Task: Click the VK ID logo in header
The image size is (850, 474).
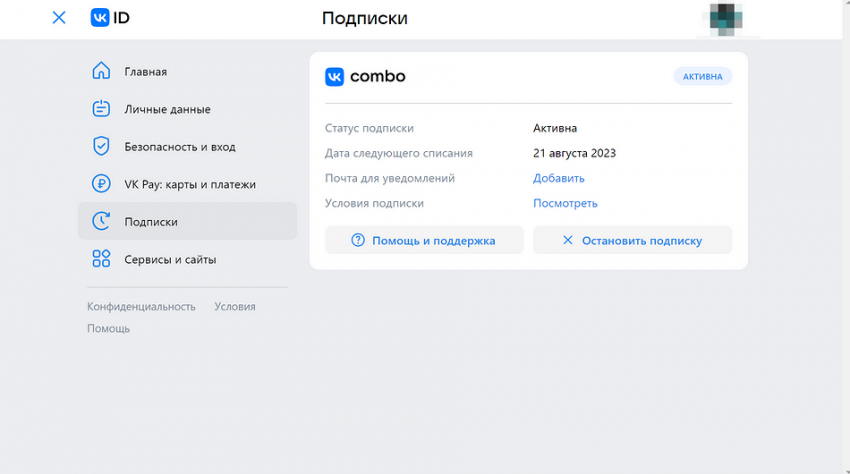Action: pos(110,18)
